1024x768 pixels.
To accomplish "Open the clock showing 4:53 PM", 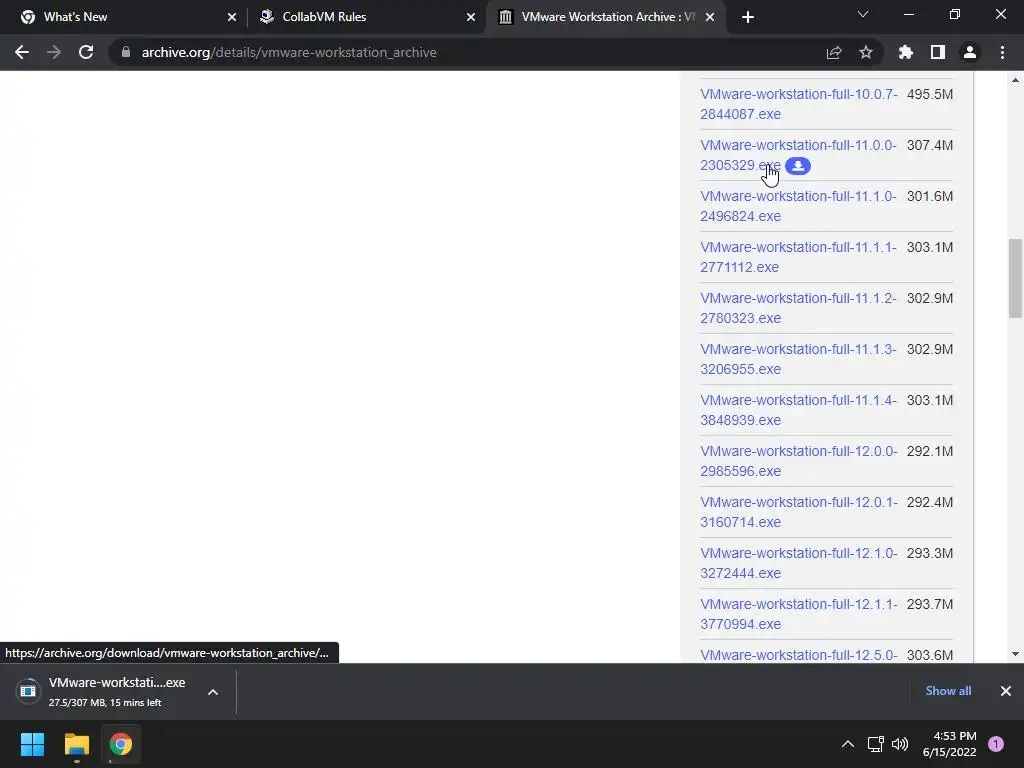I will [x=950, y=744].
